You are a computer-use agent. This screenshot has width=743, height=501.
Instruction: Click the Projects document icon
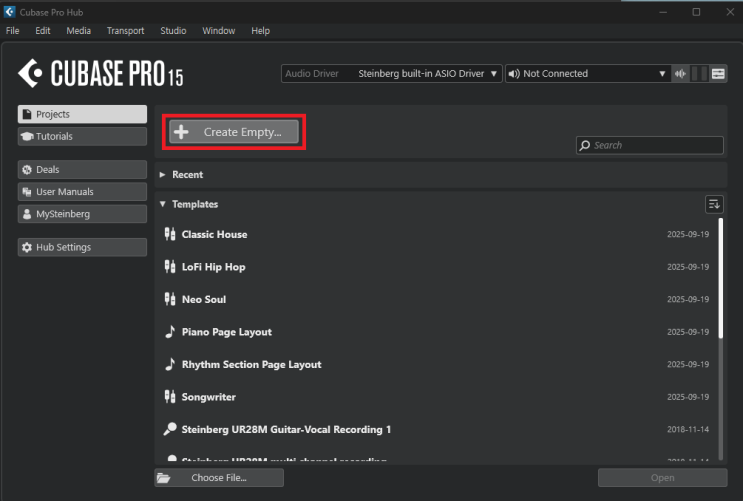coord(27,114)
